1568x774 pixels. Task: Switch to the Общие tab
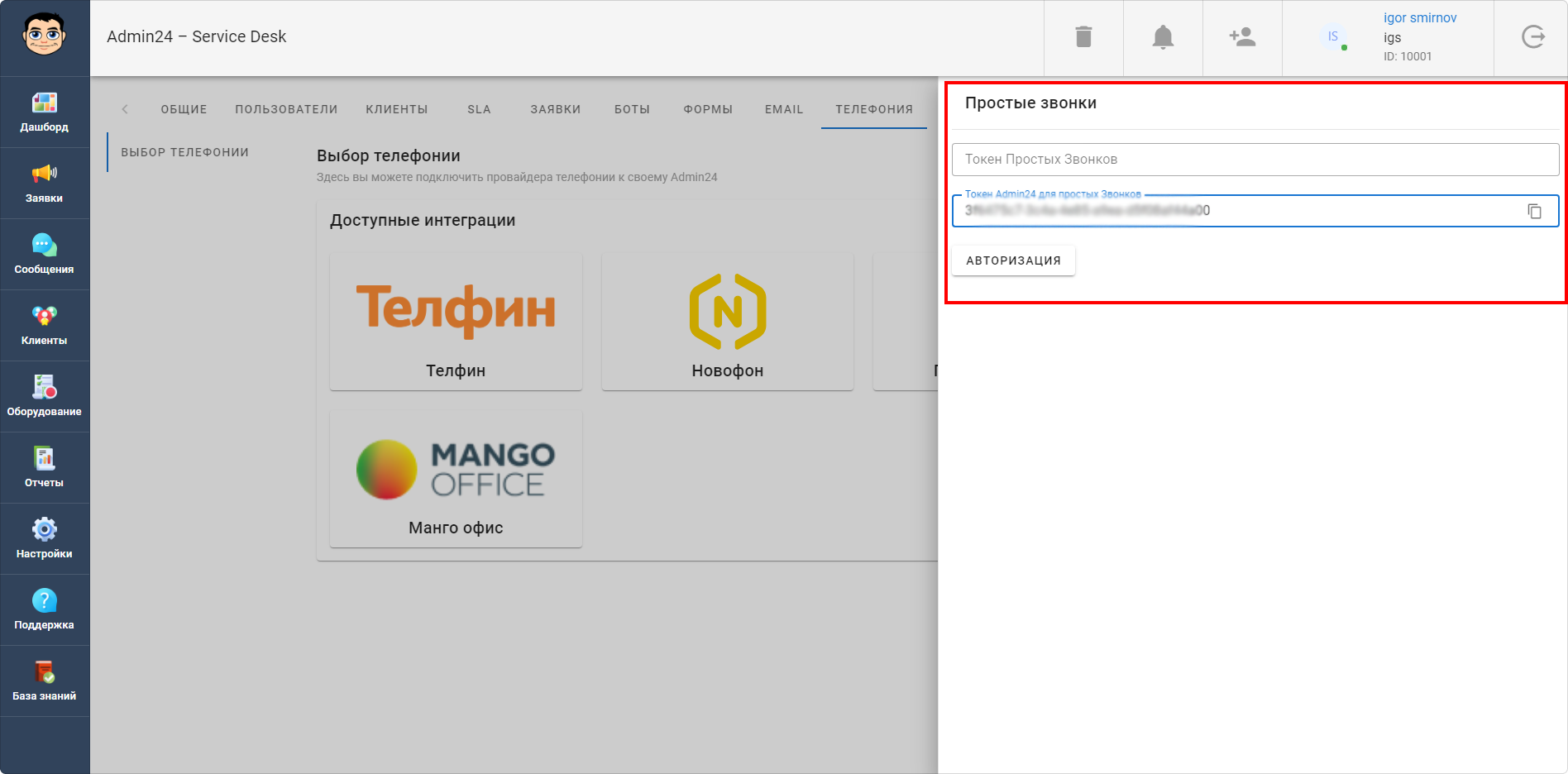coord(184,109)
